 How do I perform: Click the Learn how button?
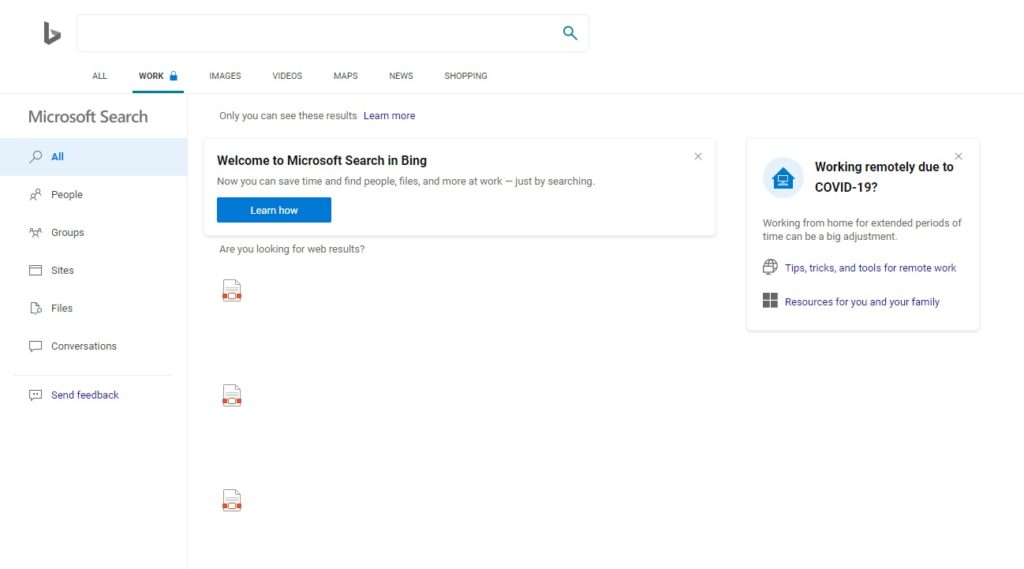[274, 210]
